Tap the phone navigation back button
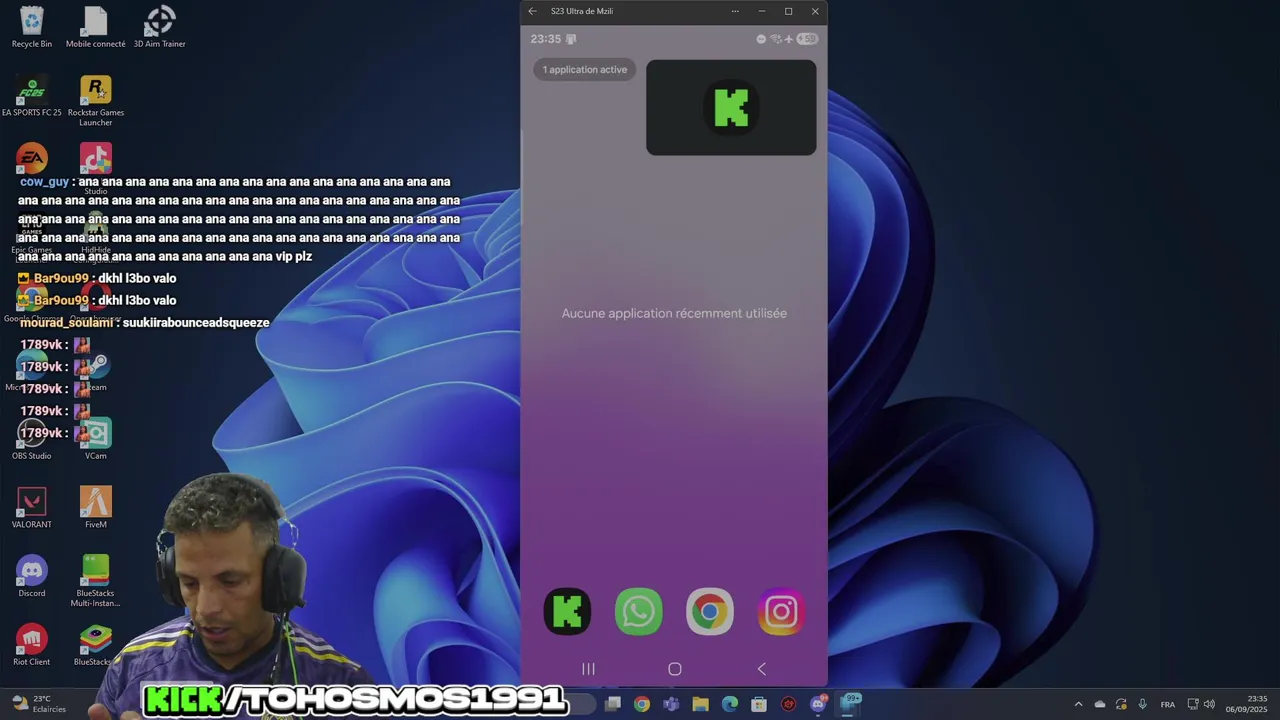This screenshot has height=720, width=1280. pos(761,669)
